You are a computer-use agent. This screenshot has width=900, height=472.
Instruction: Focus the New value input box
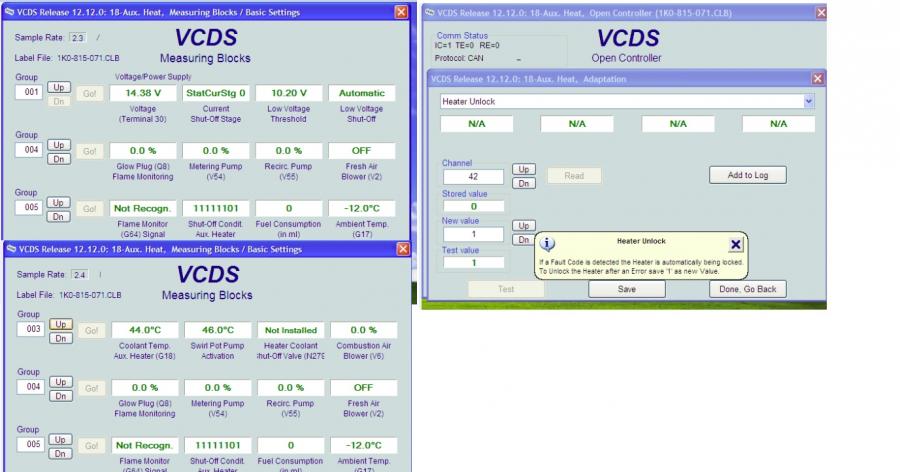tap(473, 234)
